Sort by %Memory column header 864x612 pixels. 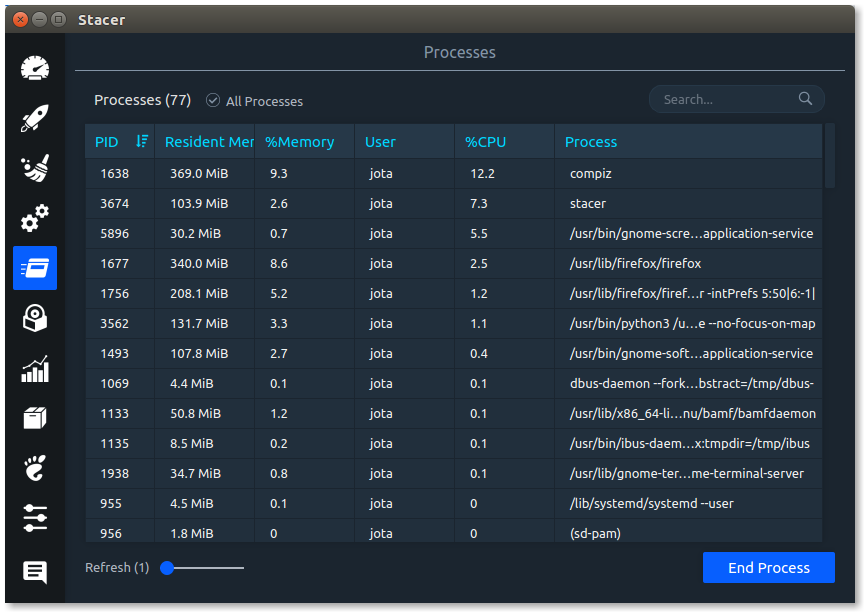pos(304,142)
